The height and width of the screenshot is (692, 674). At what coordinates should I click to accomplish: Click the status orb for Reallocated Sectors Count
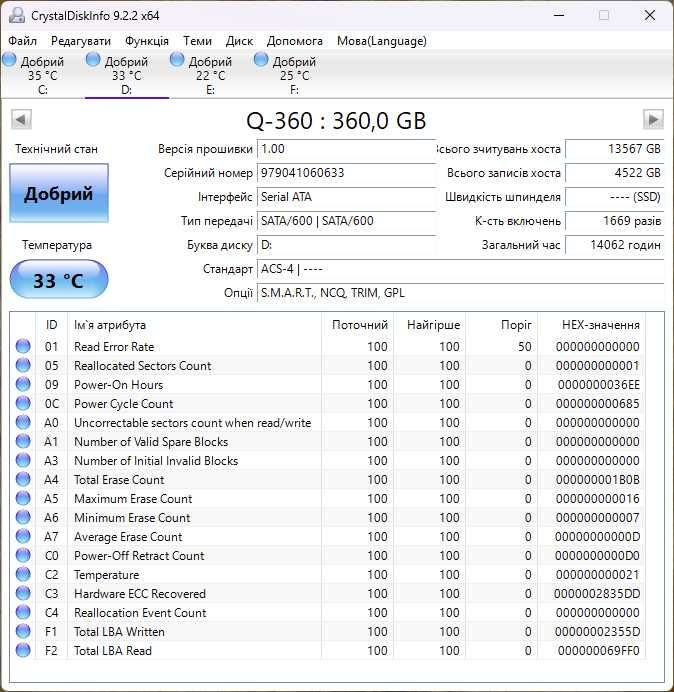pos(23,365)
